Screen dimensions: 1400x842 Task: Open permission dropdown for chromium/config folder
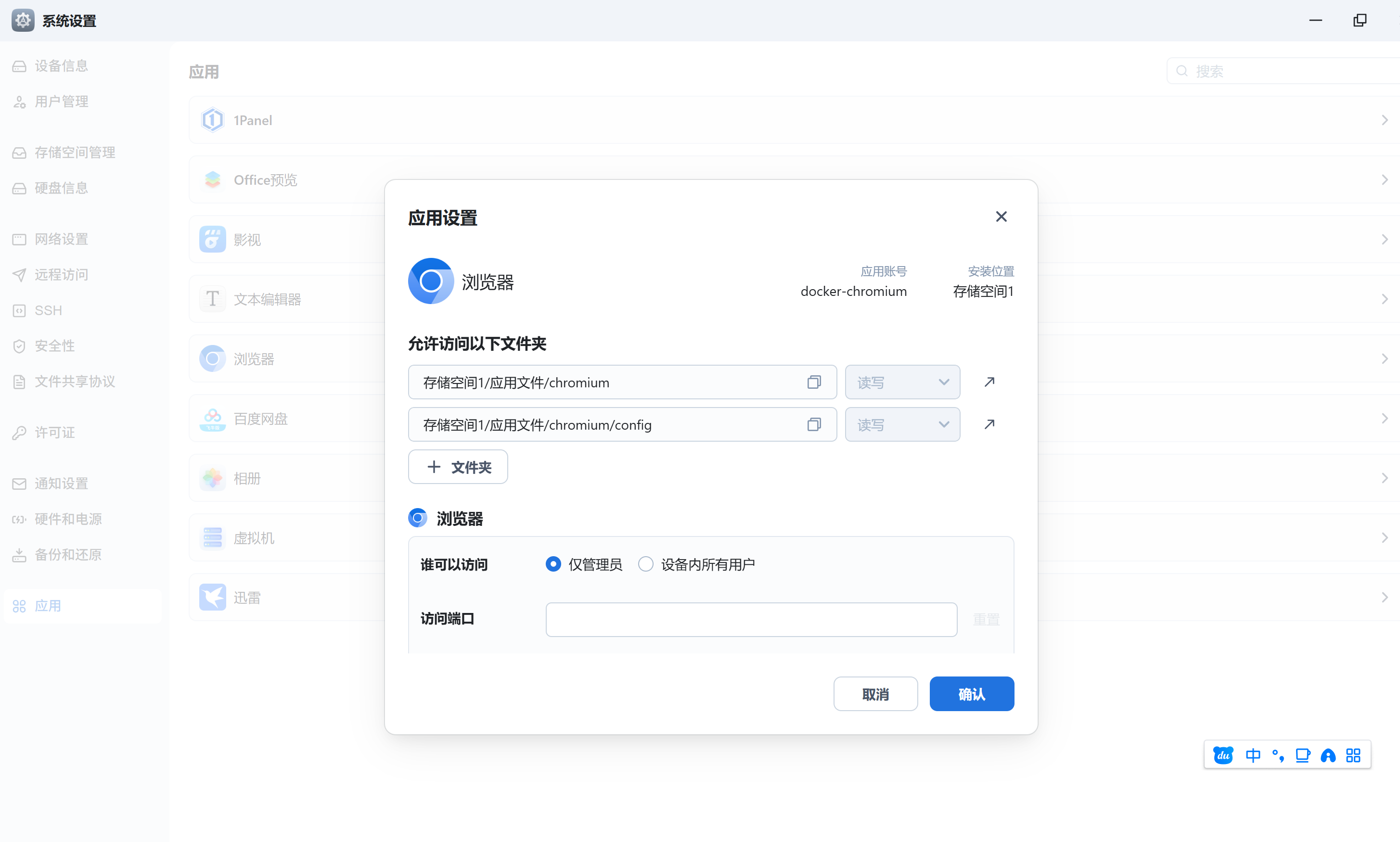click(902, 424)
